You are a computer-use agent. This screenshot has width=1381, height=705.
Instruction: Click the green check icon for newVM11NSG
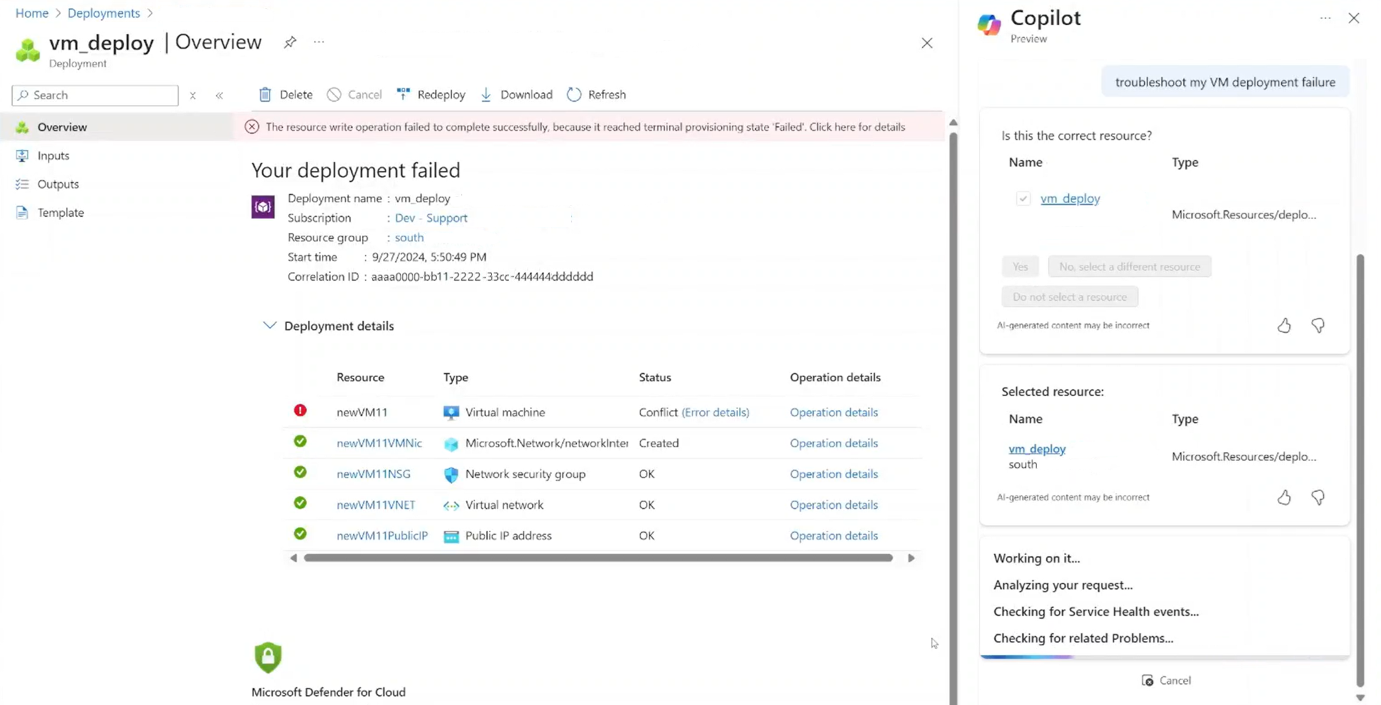300,473
